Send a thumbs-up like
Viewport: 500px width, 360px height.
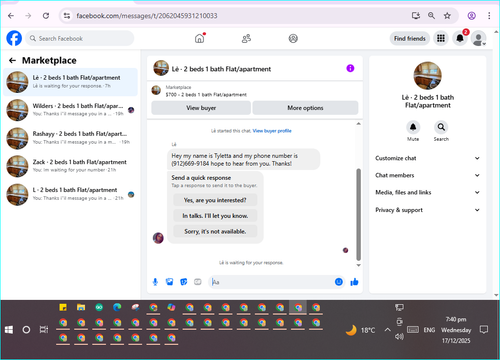click(354, 282)
